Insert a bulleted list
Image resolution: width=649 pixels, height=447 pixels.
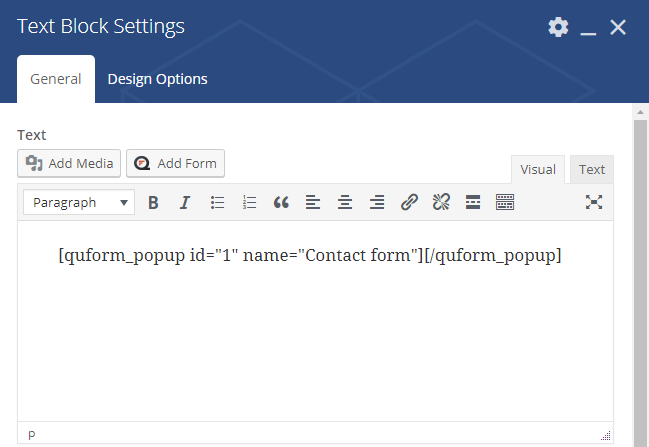click(x=217, y=202)
